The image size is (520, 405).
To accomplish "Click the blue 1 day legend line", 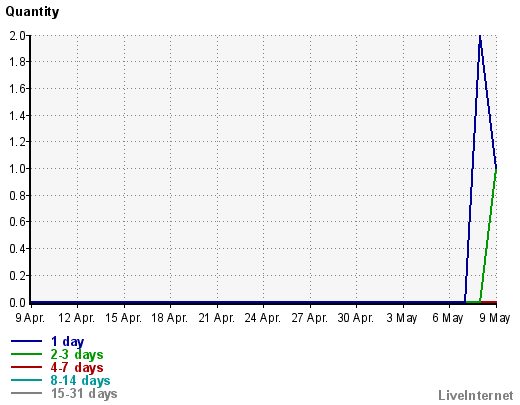I will pyautogui.click(x=26, y=341).
